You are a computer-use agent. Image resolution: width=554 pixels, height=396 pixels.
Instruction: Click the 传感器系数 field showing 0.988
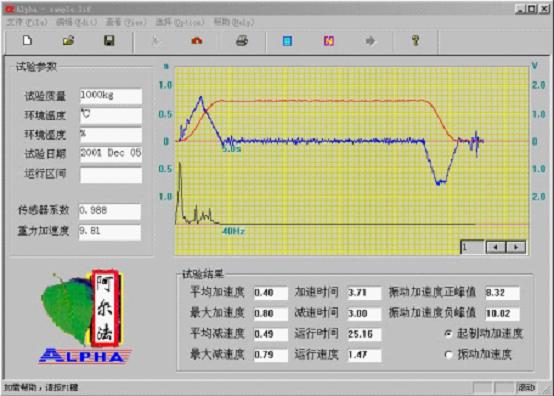pyautogui.click(x=110, y=211)
